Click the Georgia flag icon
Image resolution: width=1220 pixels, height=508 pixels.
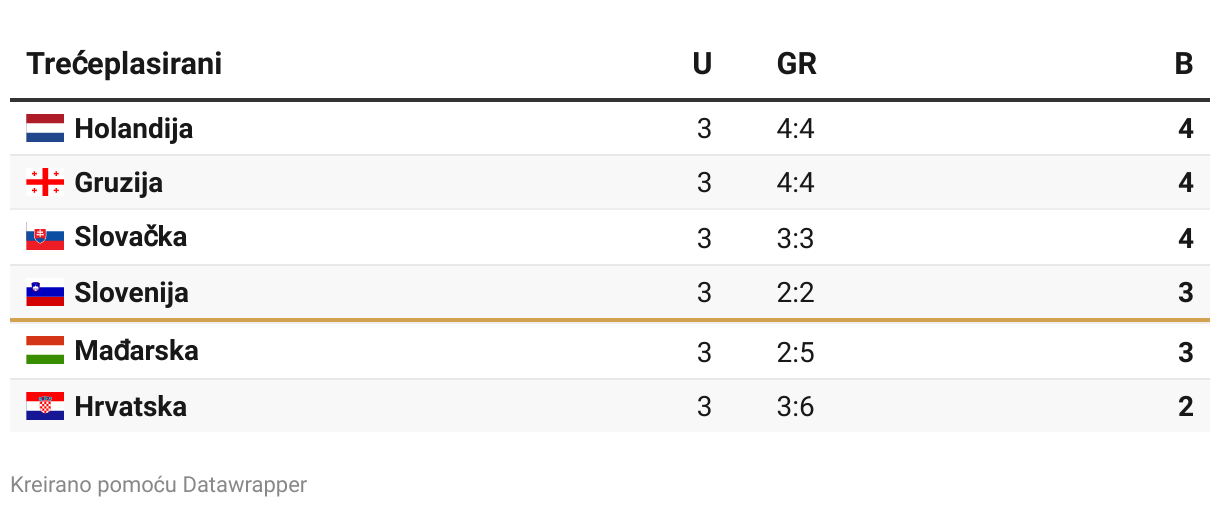(45, 182)
